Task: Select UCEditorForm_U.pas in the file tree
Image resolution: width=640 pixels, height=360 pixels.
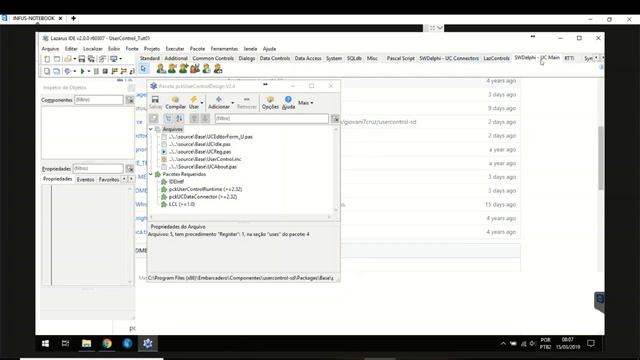Action: coord(211,137)
